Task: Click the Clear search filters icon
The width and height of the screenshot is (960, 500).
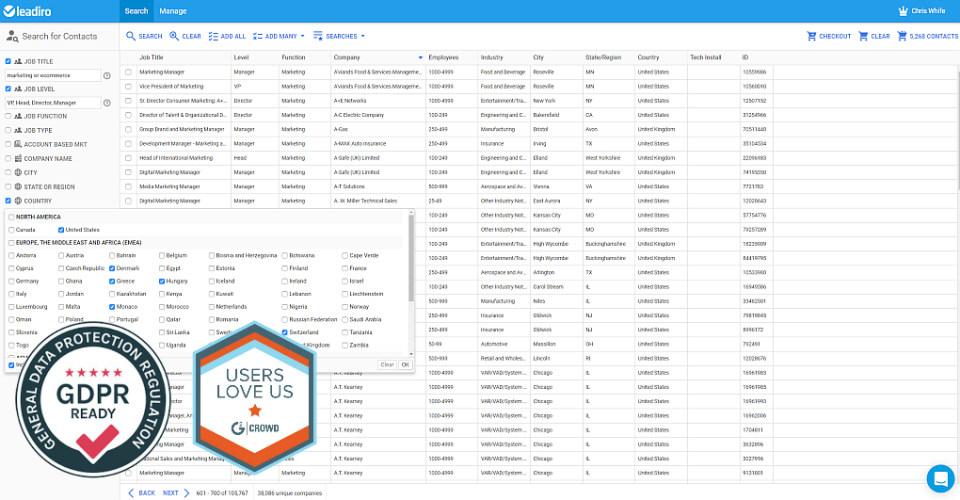Action: pos(174,36)
